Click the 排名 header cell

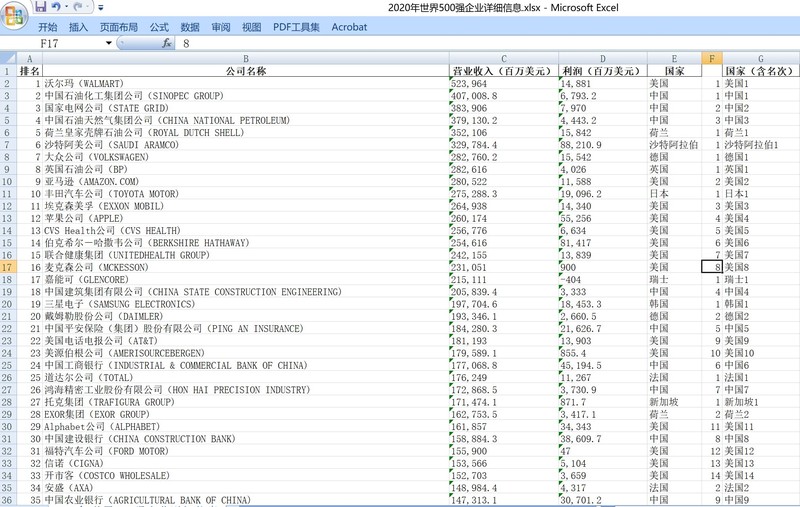coord(30,71)
